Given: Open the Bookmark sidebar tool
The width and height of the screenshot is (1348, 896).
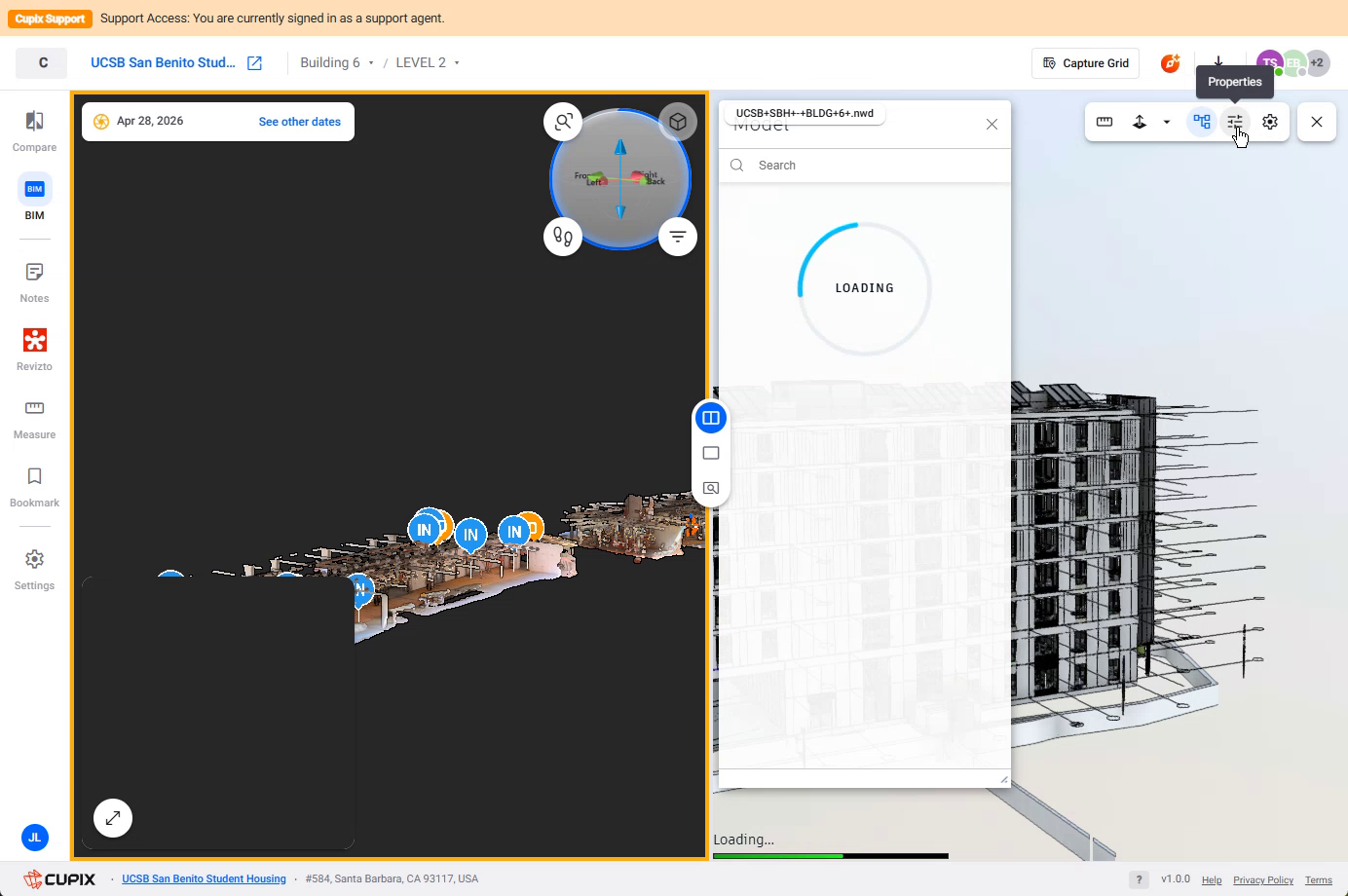Looking at the screenshot, I should coord(34,487).
